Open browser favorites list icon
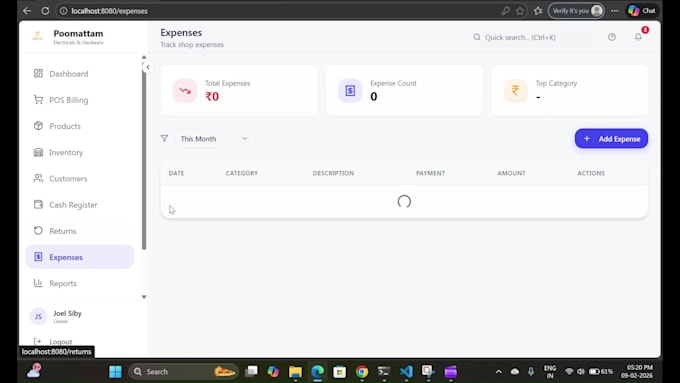The width and height of the screenshot is (680, 383). tap(538, 11)
